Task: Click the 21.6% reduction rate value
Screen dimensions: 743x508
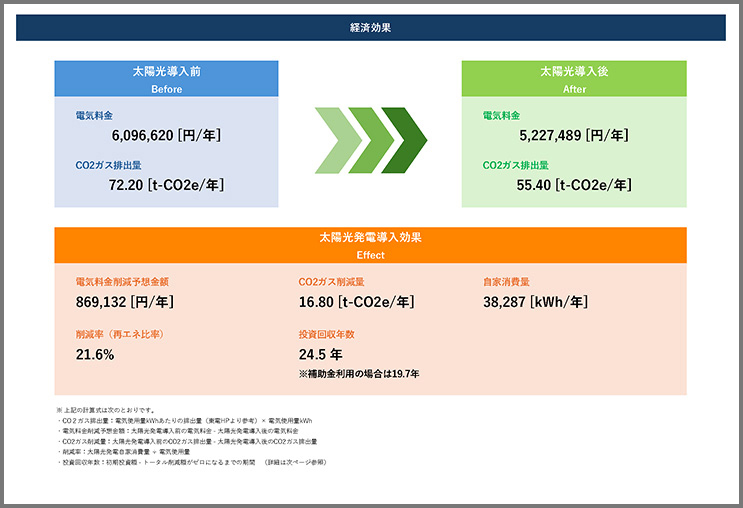Action: point(95,354)
